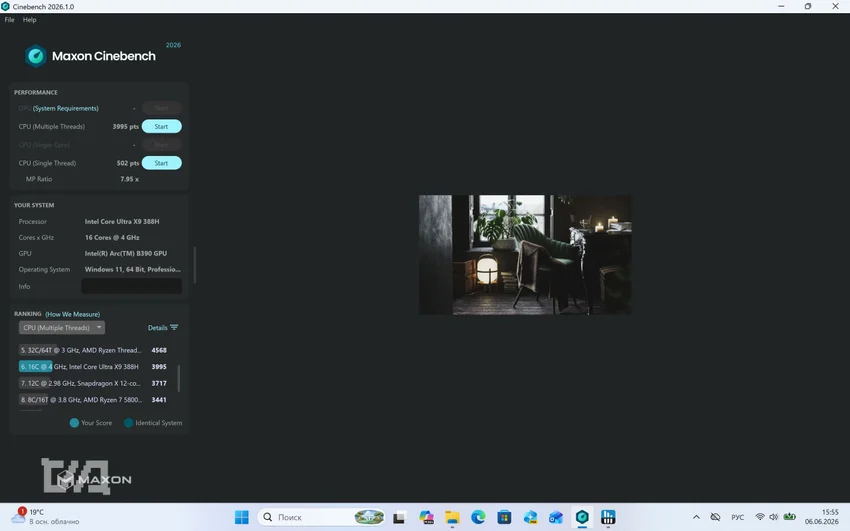
Task: Click the Windows 11 operating system value
Action: coord(133,269)
